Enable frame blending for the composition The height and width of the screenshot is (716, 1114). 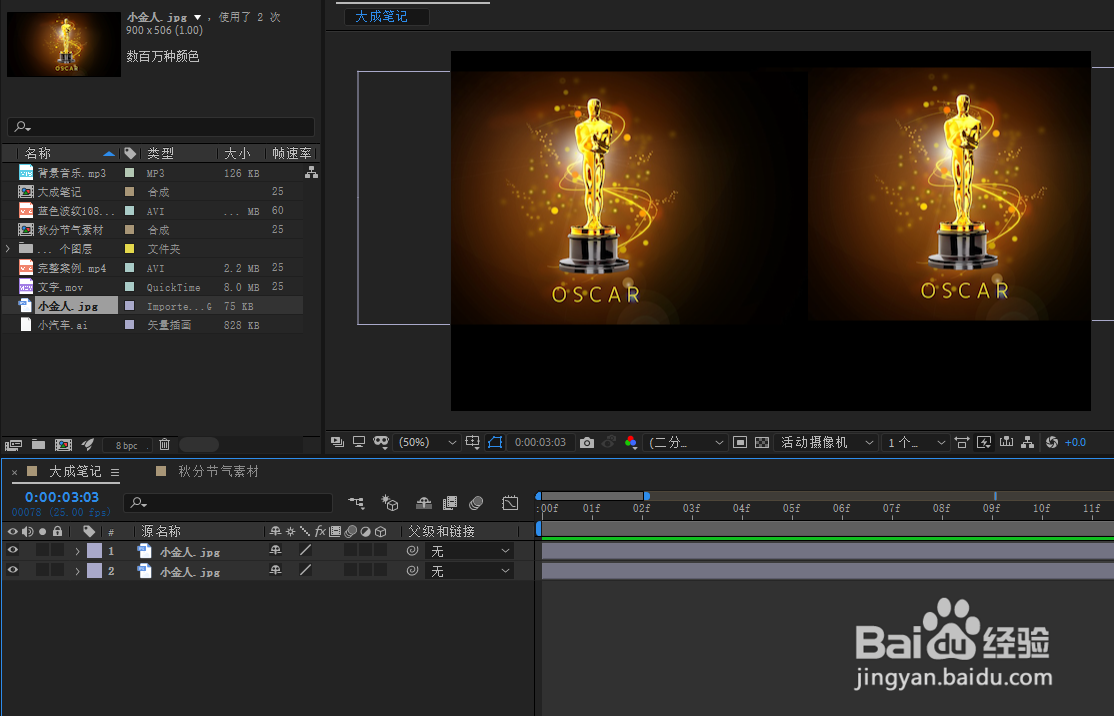450,503
